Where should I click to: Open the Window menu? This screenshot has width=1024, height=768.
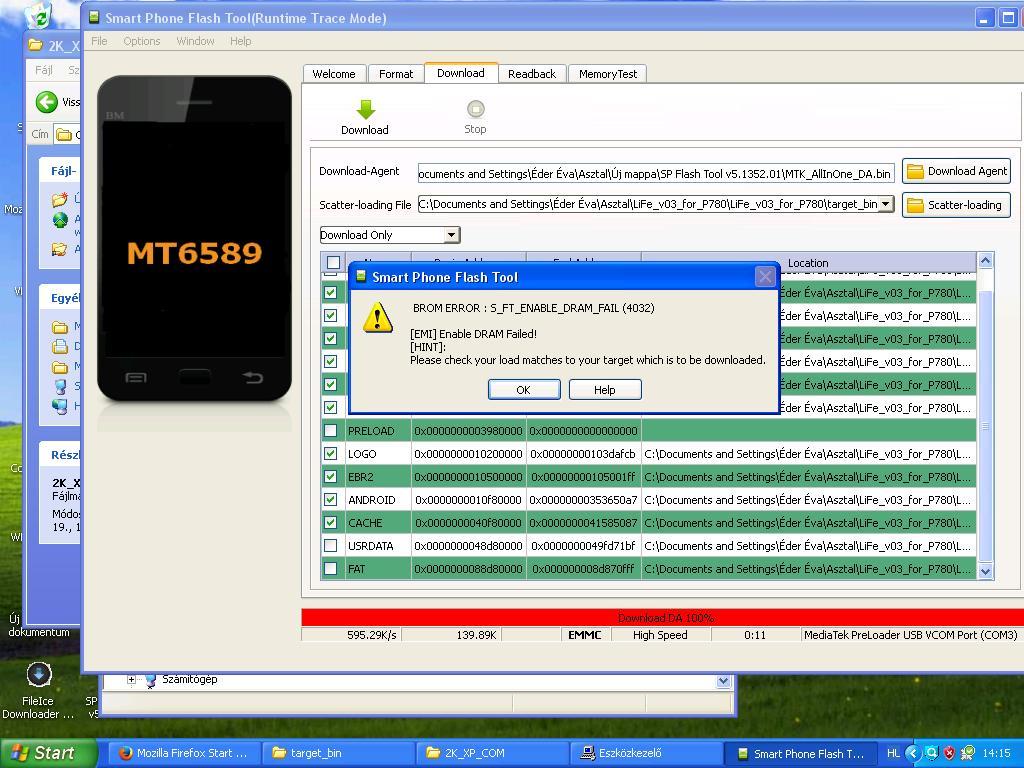tap(195, 40)
